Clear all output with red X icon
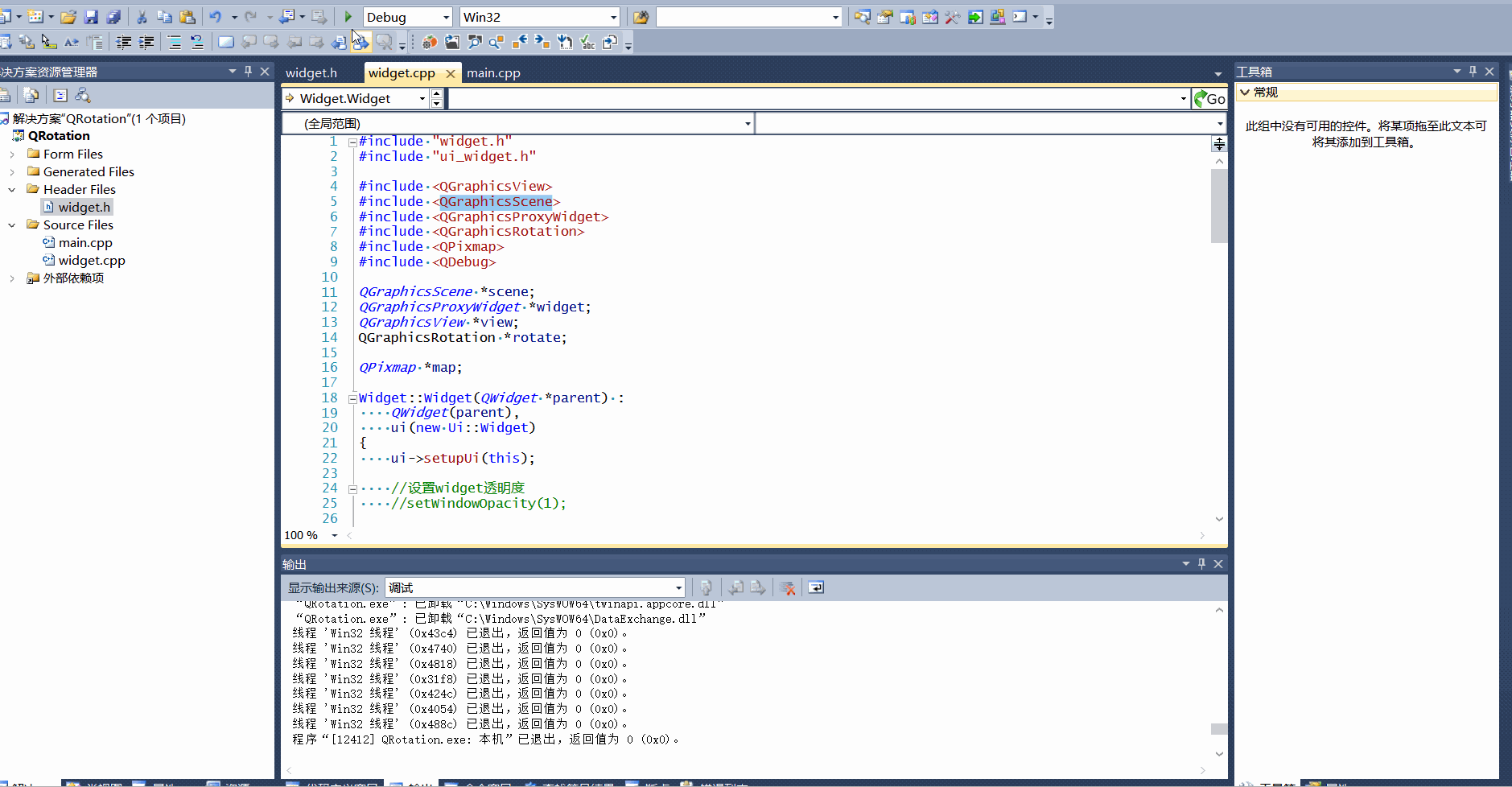 (788, 587)
